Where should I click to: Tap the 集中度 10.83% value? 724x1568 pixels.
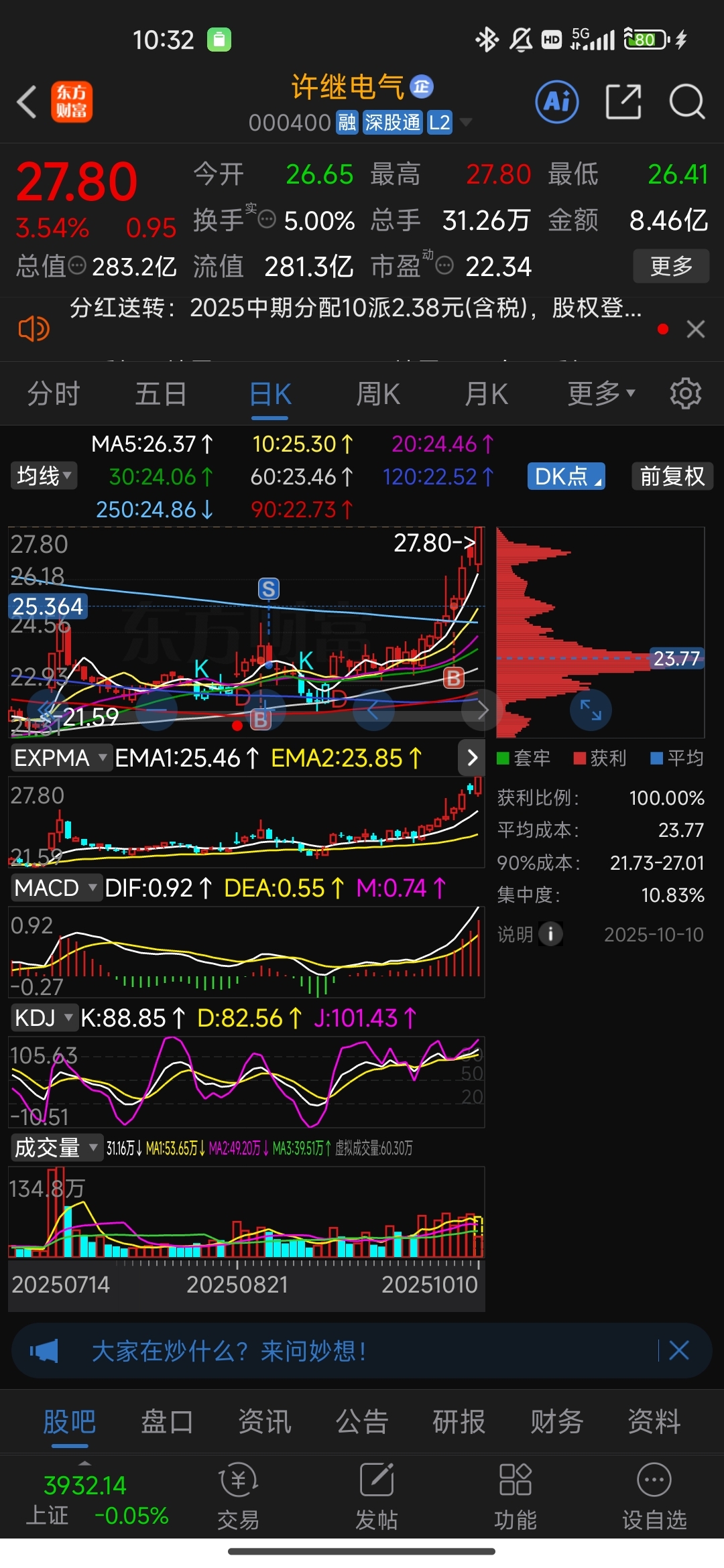tap(672, 895)
